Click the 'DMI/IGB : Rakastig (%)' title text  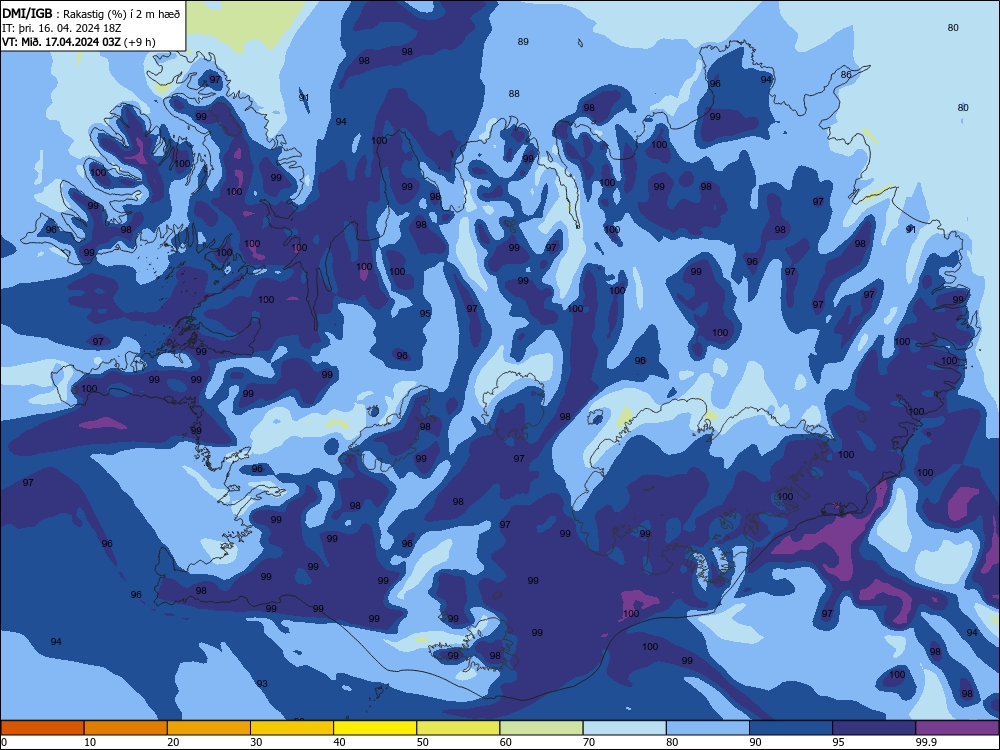[62, 13]
